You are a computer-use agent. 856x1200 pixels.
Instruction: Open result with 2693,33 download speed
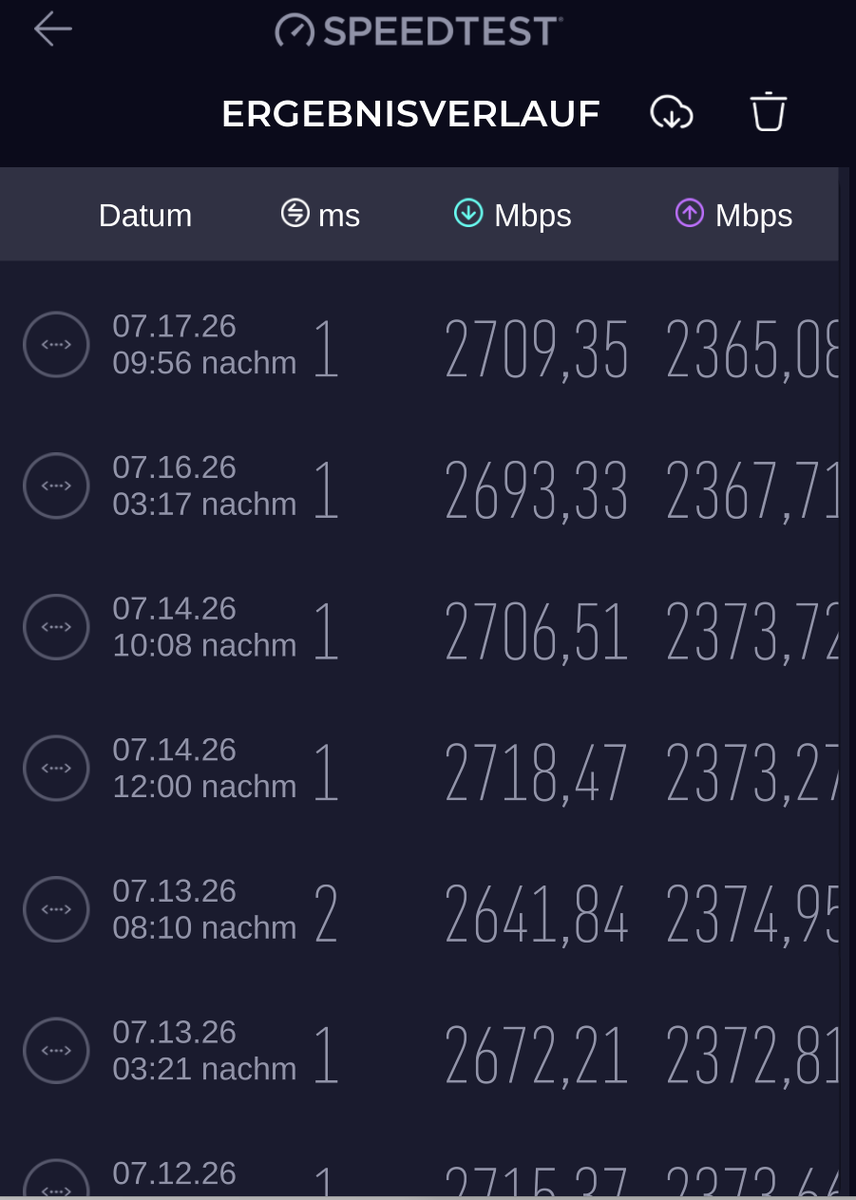pos(428,486)
